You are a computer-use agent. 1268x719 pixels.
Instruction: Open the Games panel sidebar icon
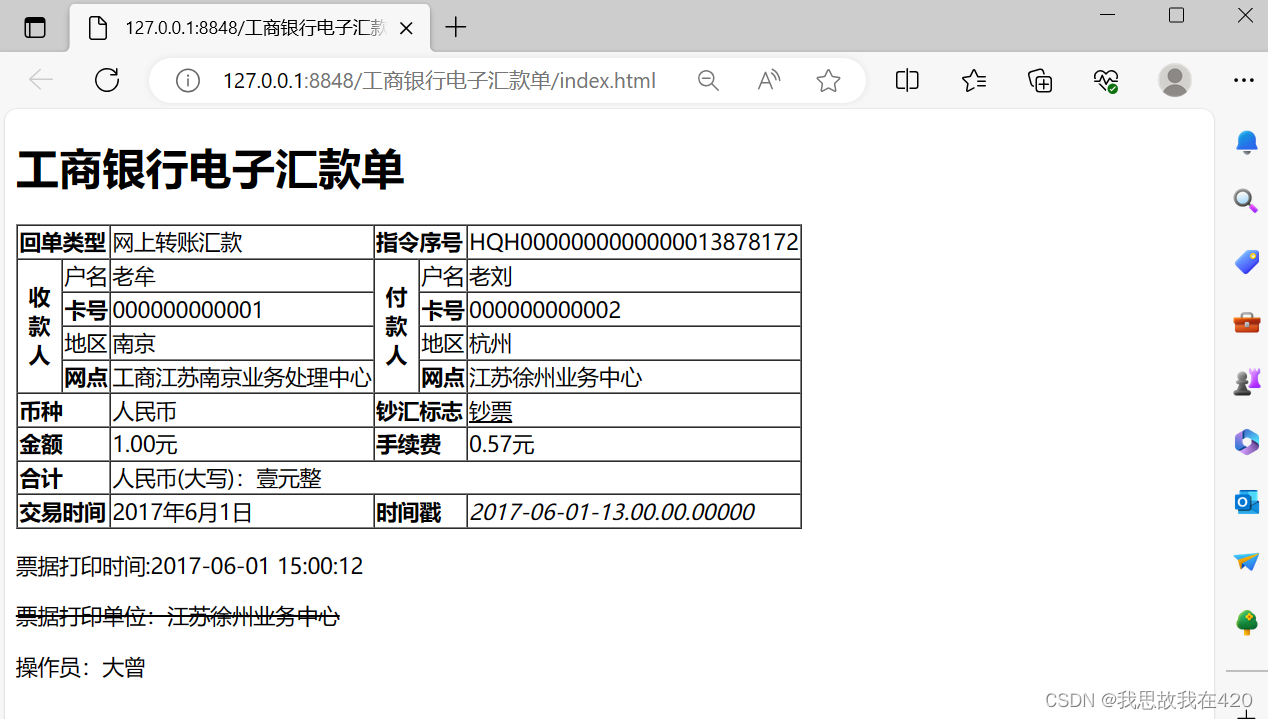(x=1245, y=381)
